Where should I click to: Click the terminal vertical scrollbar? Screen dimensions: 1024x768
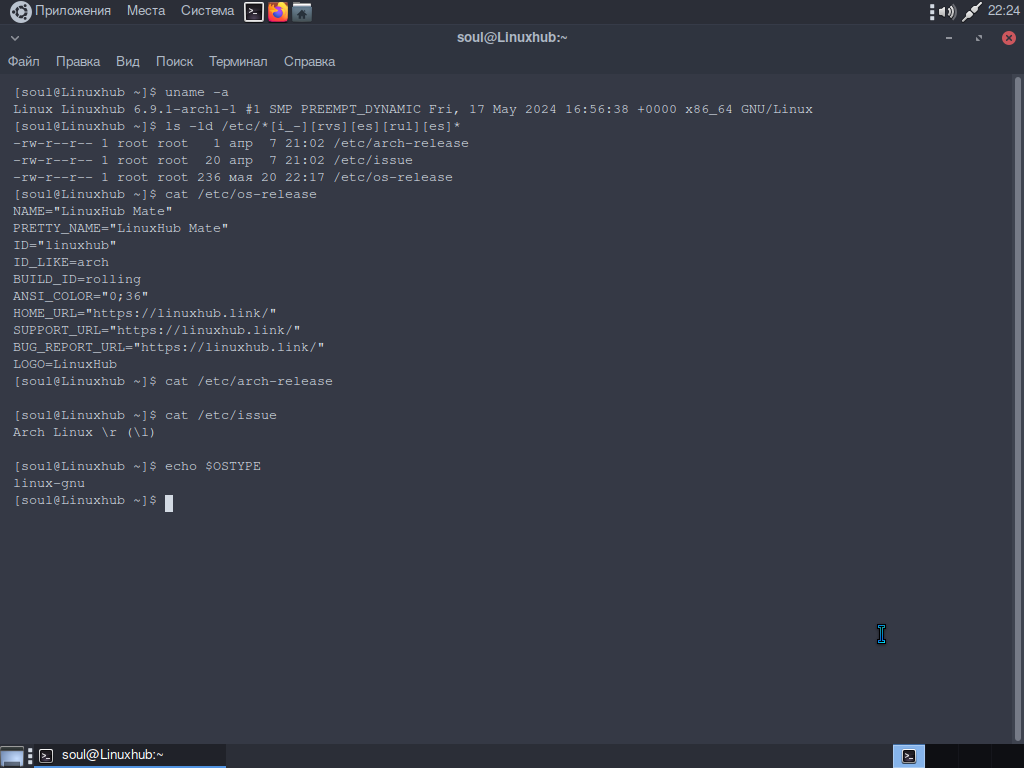(1017, 408)
